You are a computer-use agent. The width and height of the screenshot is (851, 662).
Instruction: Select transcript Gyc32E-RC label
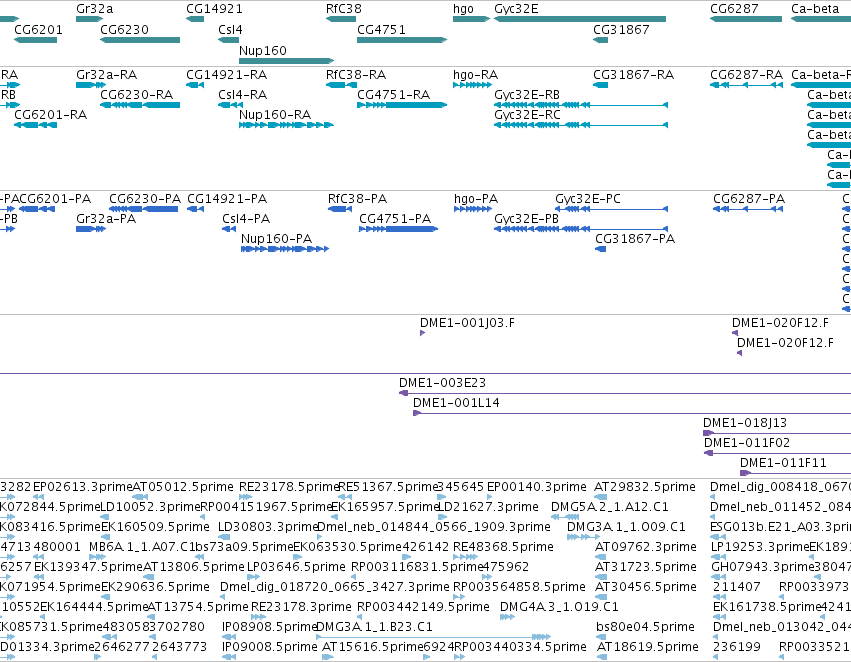(526, 114)
